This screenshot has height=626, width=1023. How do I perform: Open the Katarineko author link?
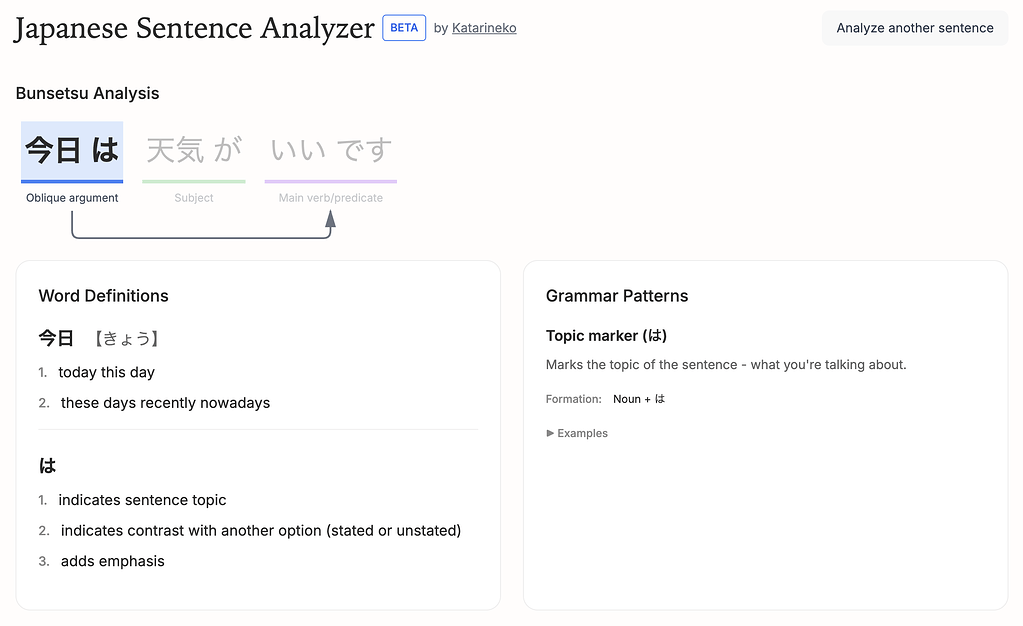pos(484,28)
